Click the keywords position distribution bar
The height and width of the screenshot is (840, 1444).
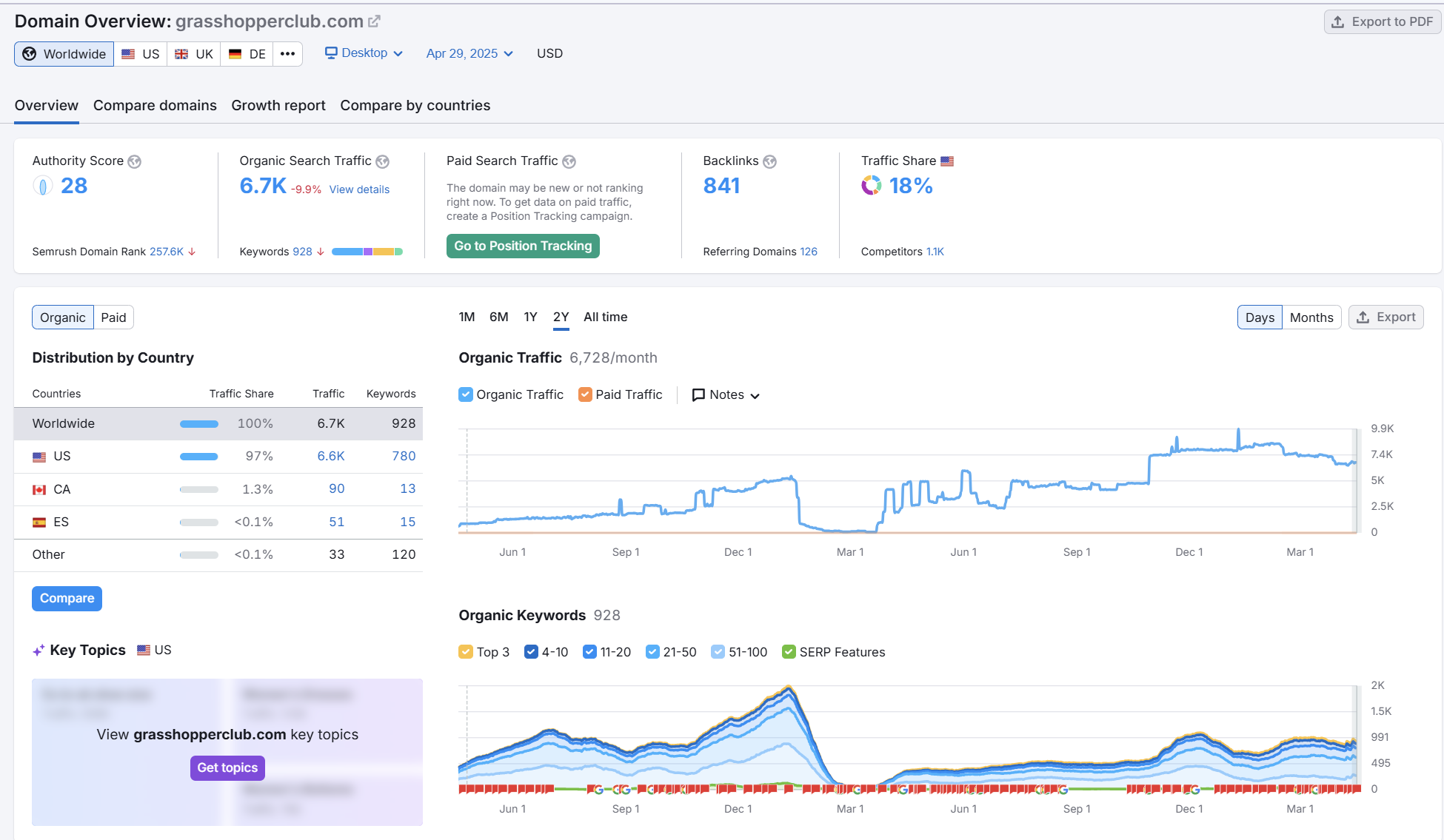tap(367, 252)
